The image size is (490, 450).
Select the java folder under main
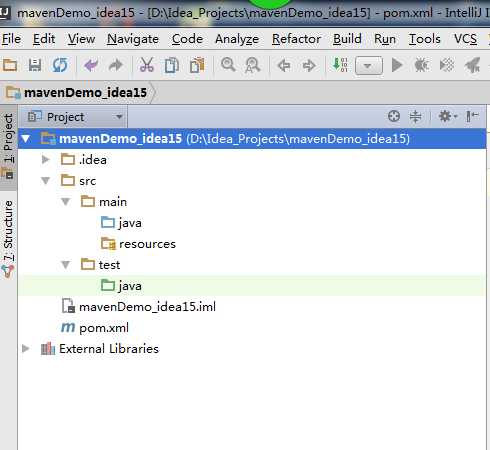click(x=121, y=223)
